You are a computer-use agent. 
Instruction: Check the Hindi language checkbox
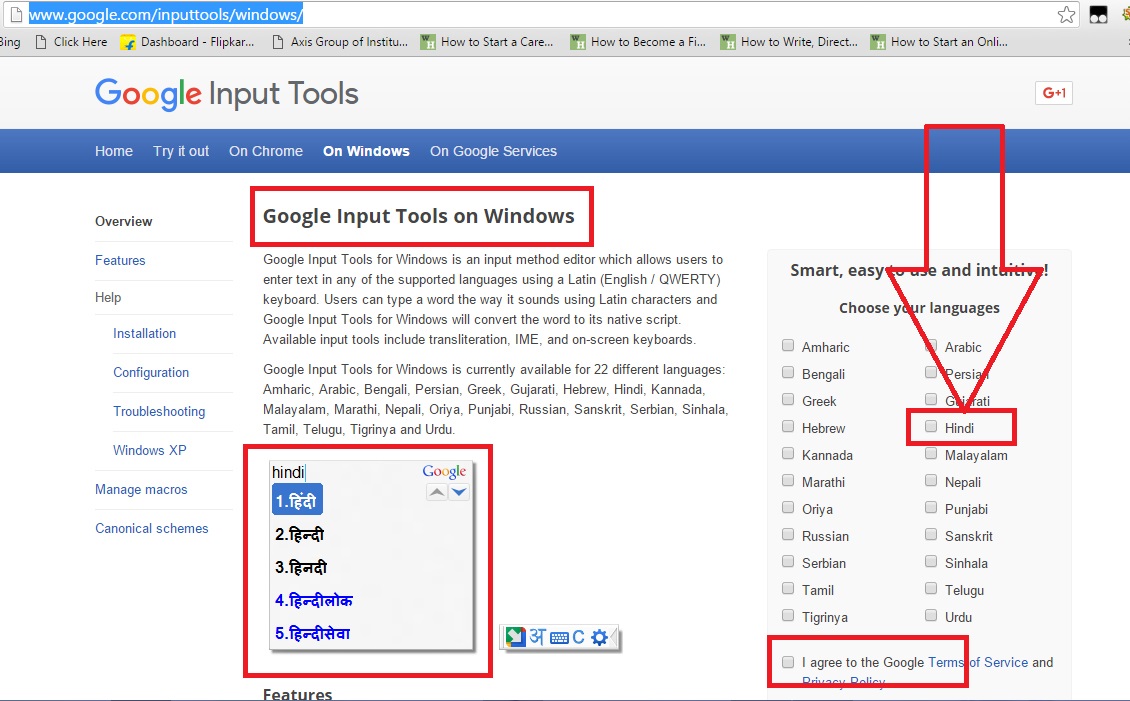[x=931, y=427]
